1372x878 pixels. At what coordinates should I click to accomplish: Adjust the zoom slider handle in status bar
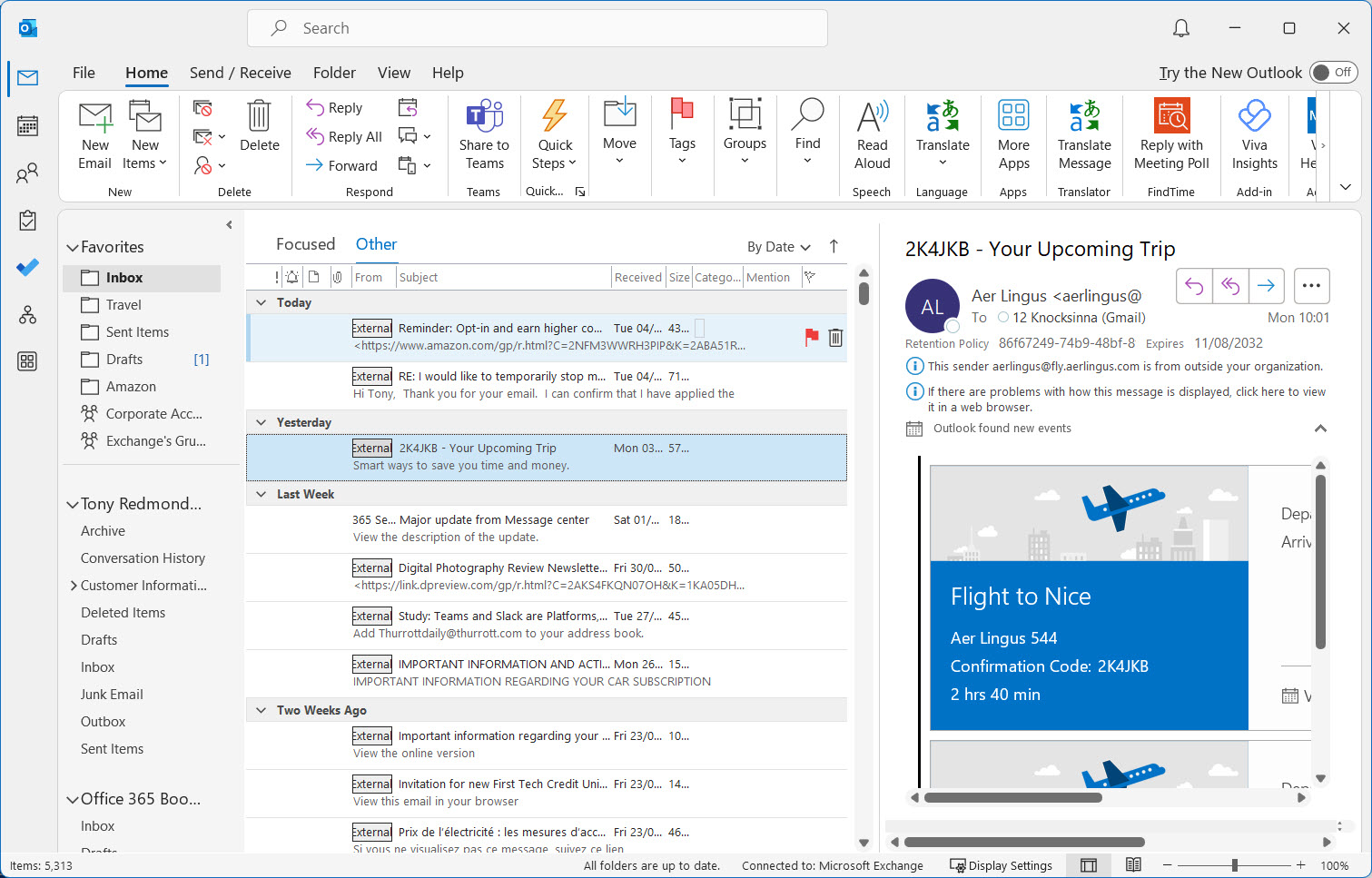point(1234,865)
